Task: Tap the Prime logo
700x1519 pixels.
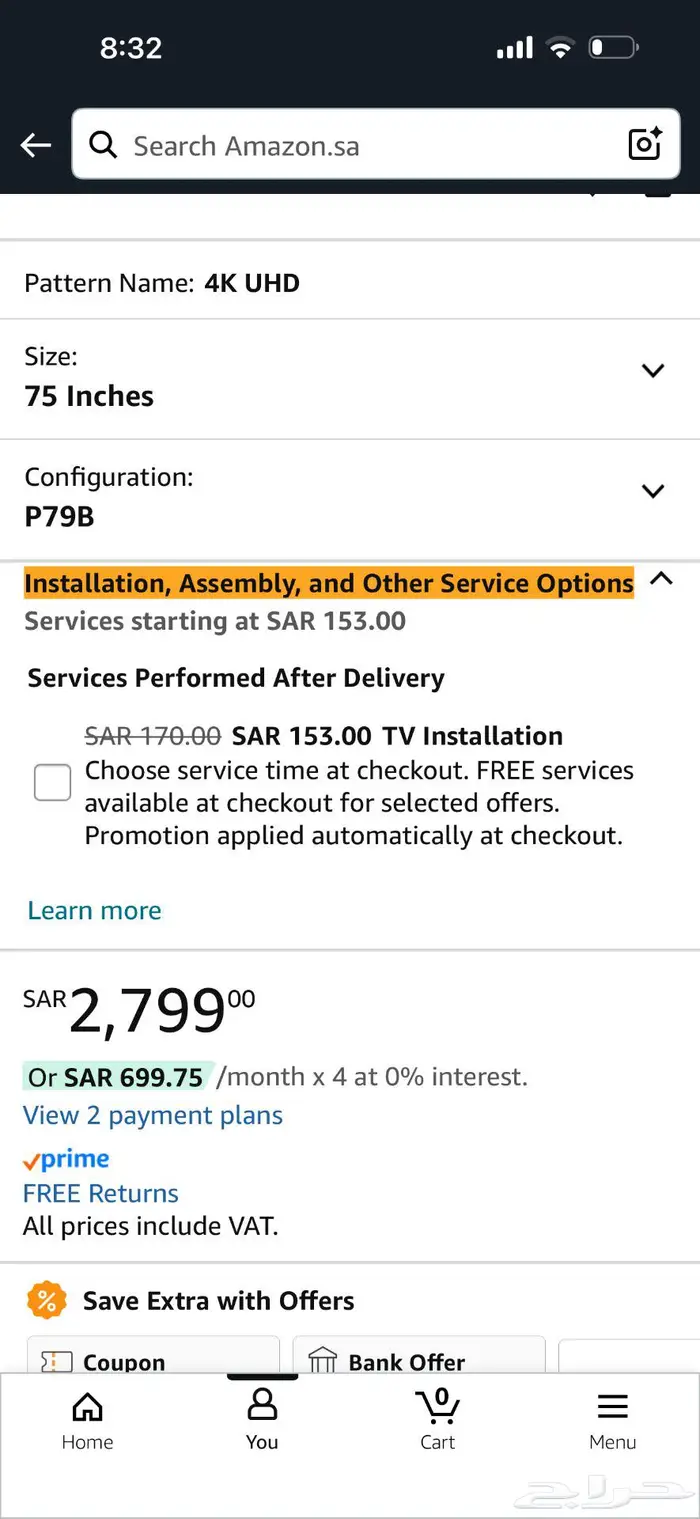Action: (66, 1160)
